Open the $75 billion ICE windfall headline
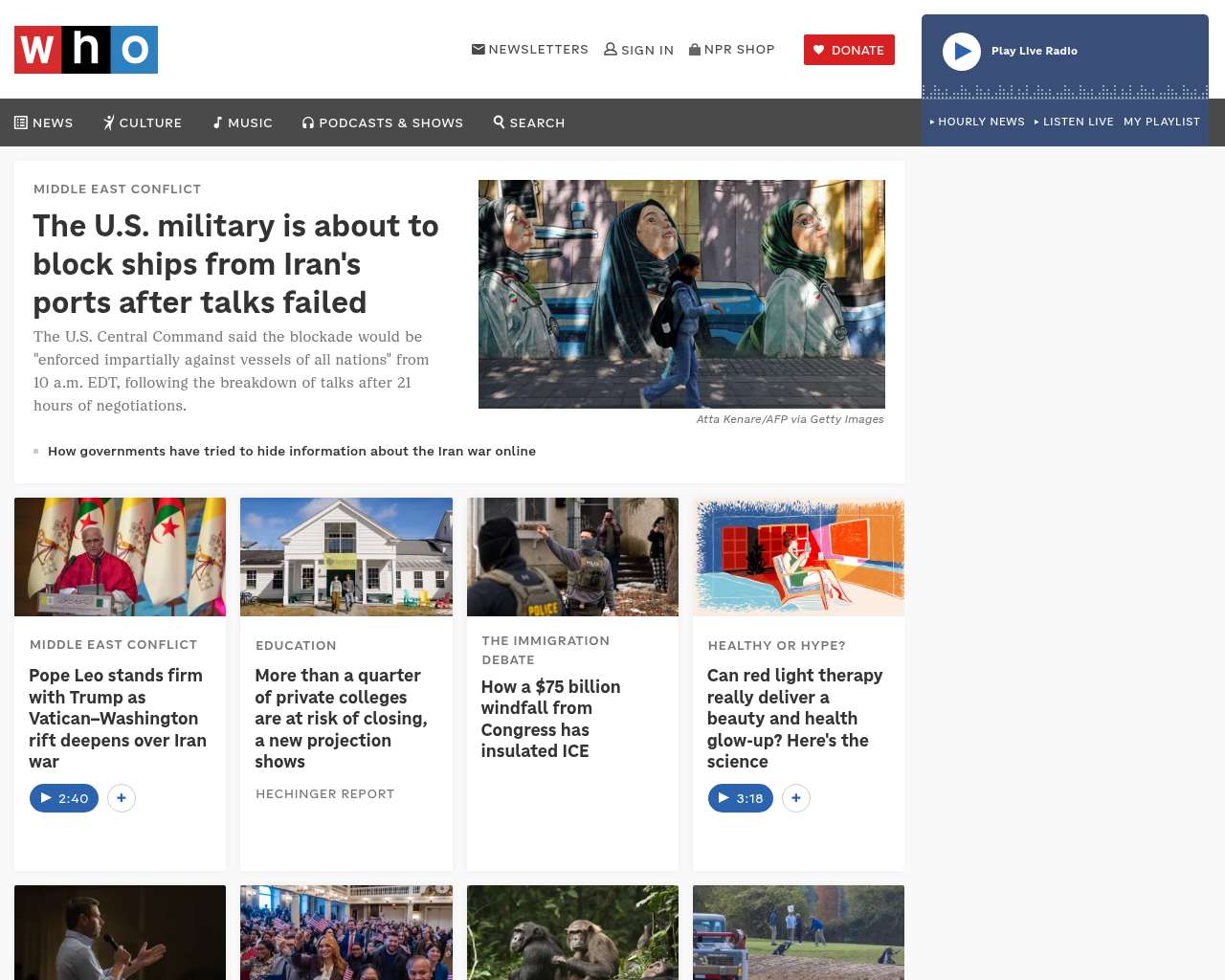The height and width of the screenshot is (980, 1225). pyautogui.click(x=550, y=719)
